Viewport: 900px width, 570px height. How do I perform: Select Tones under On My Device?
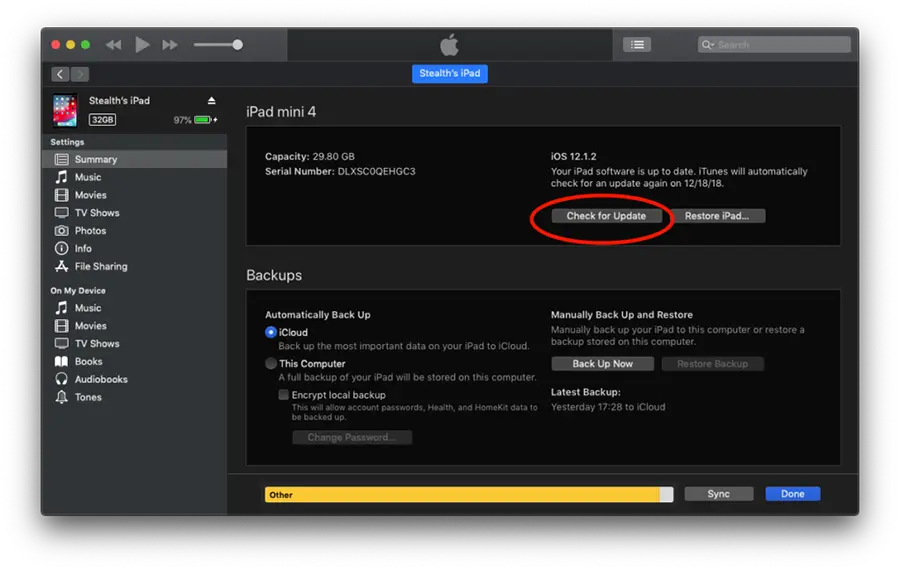[88, 398]
